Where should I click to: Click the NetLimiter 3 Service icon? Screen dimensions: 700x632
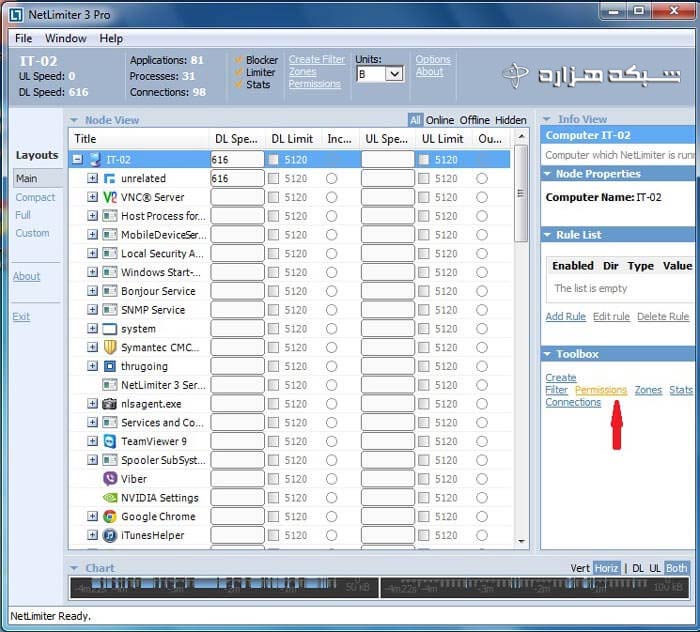pyautogui.click(x=110, y=385)
